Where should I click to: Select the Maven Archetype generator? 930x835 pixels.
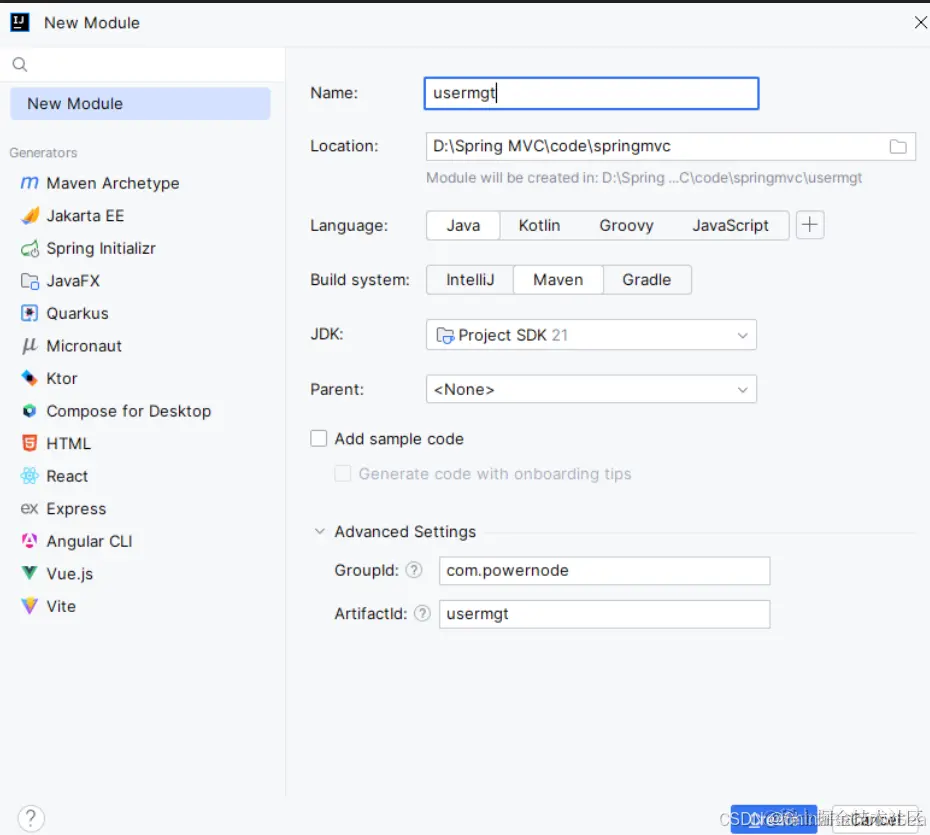[x=100, y=183]
